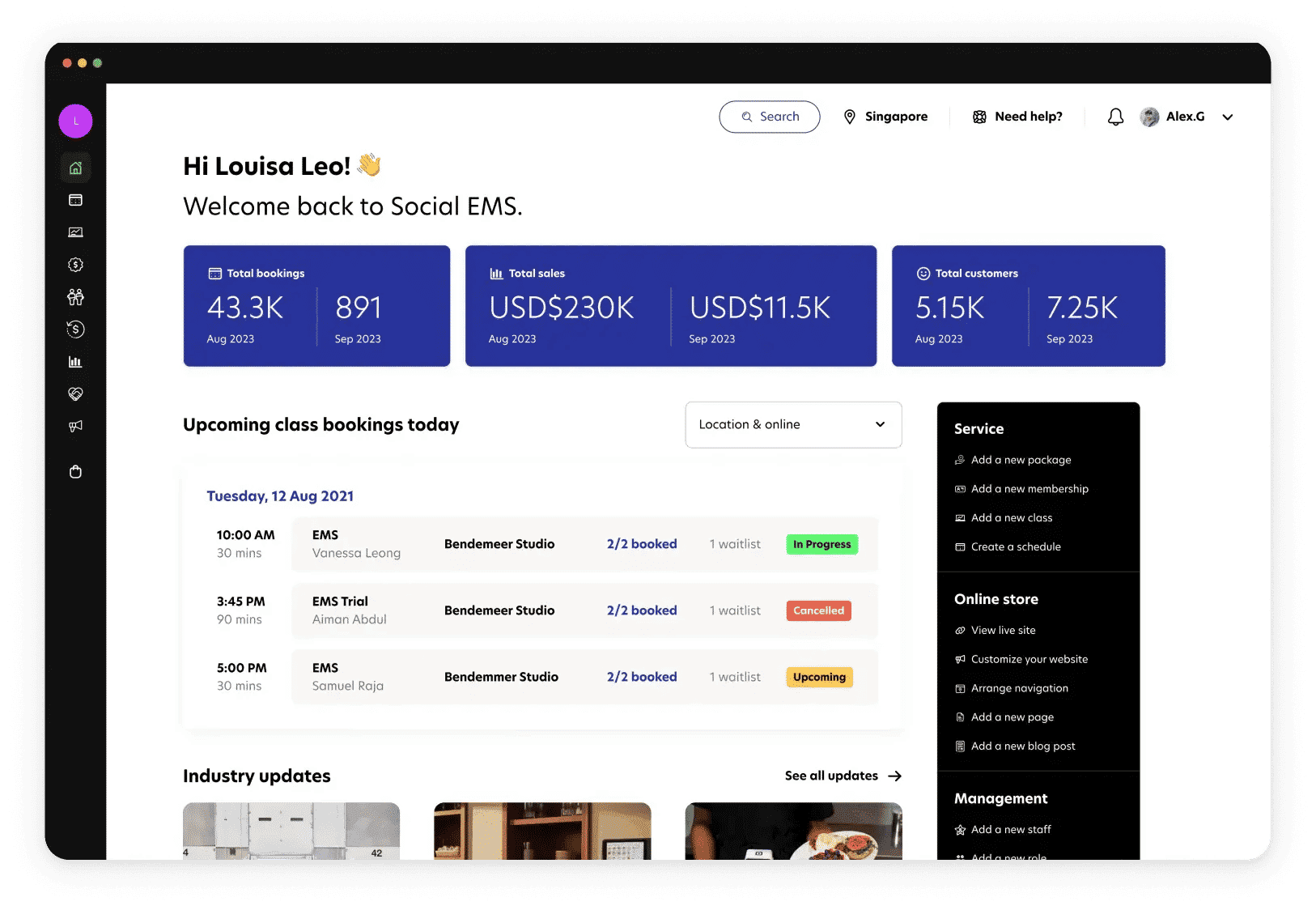Click the Need help? button
The image size is (1316, 910).
(1017, 117)
